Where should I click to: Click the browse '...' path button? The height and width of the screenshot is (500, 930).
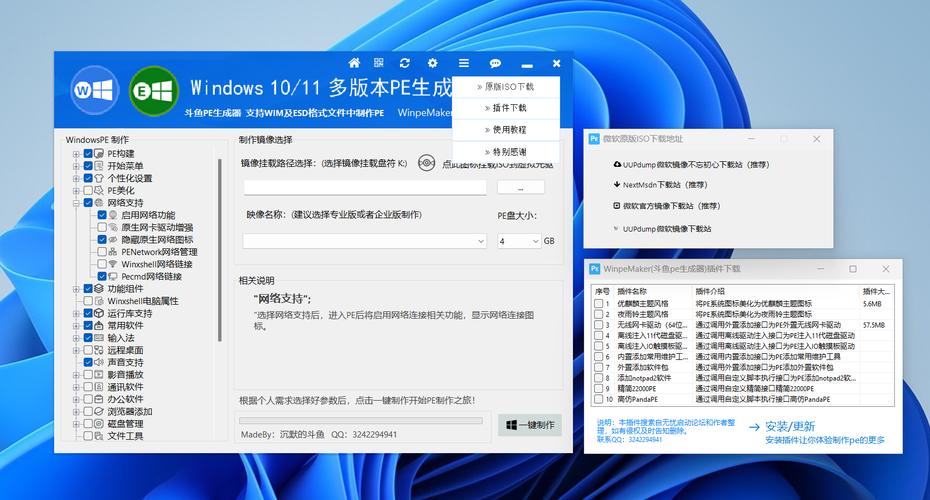coord(521,188)
